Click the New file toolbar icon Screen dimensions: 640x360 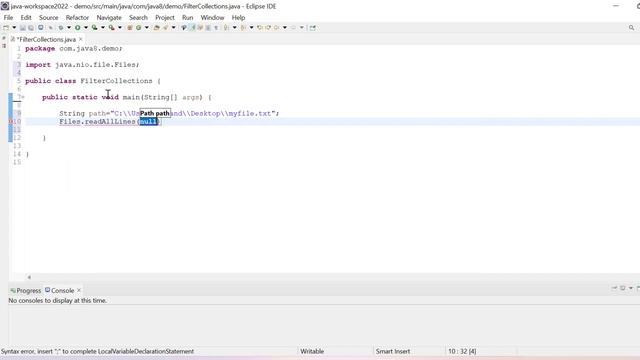tap(6, 28)
